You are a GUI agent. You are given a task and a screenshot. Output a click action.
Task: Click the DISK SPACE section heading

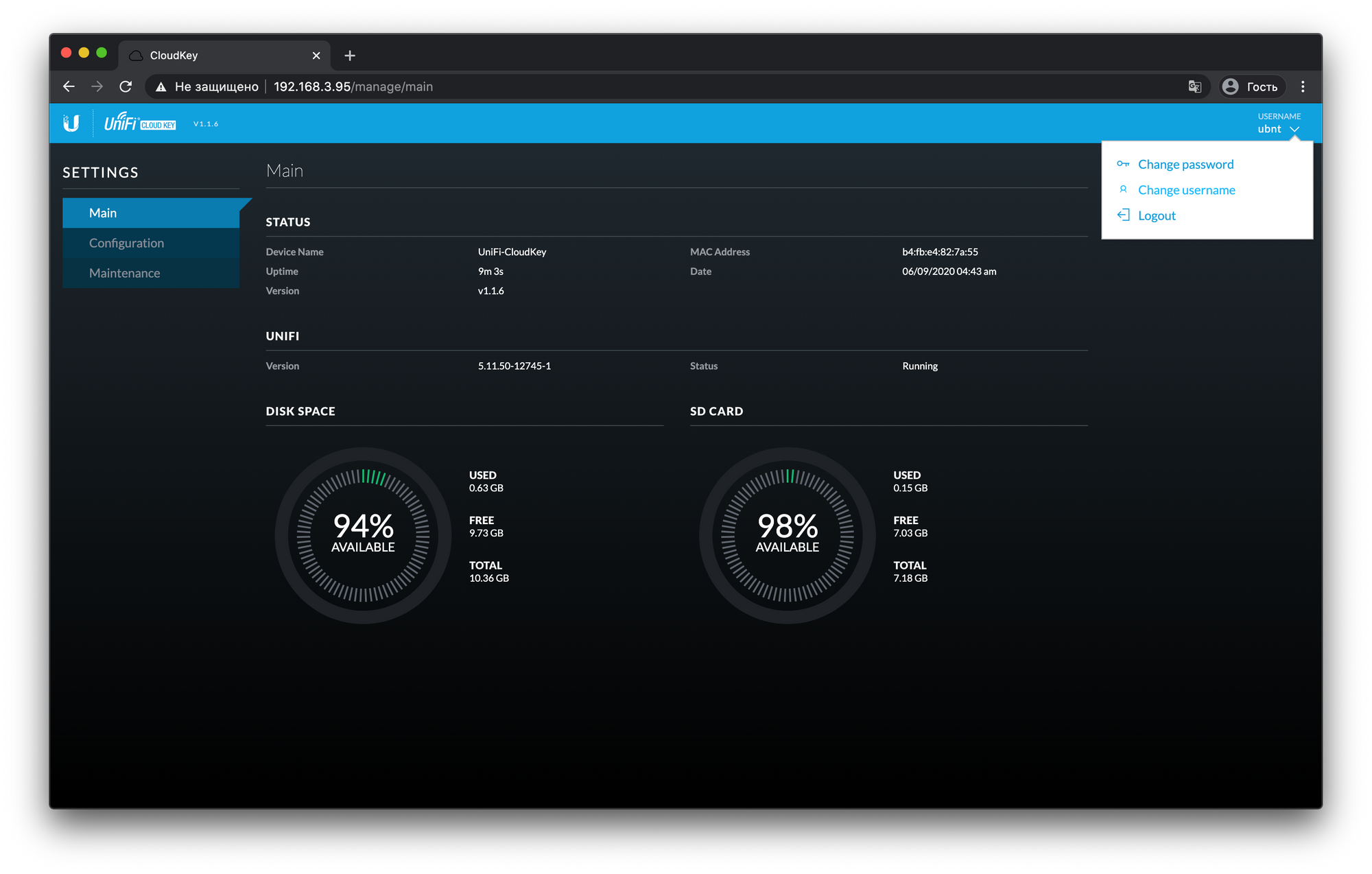(x=300, y=412)
